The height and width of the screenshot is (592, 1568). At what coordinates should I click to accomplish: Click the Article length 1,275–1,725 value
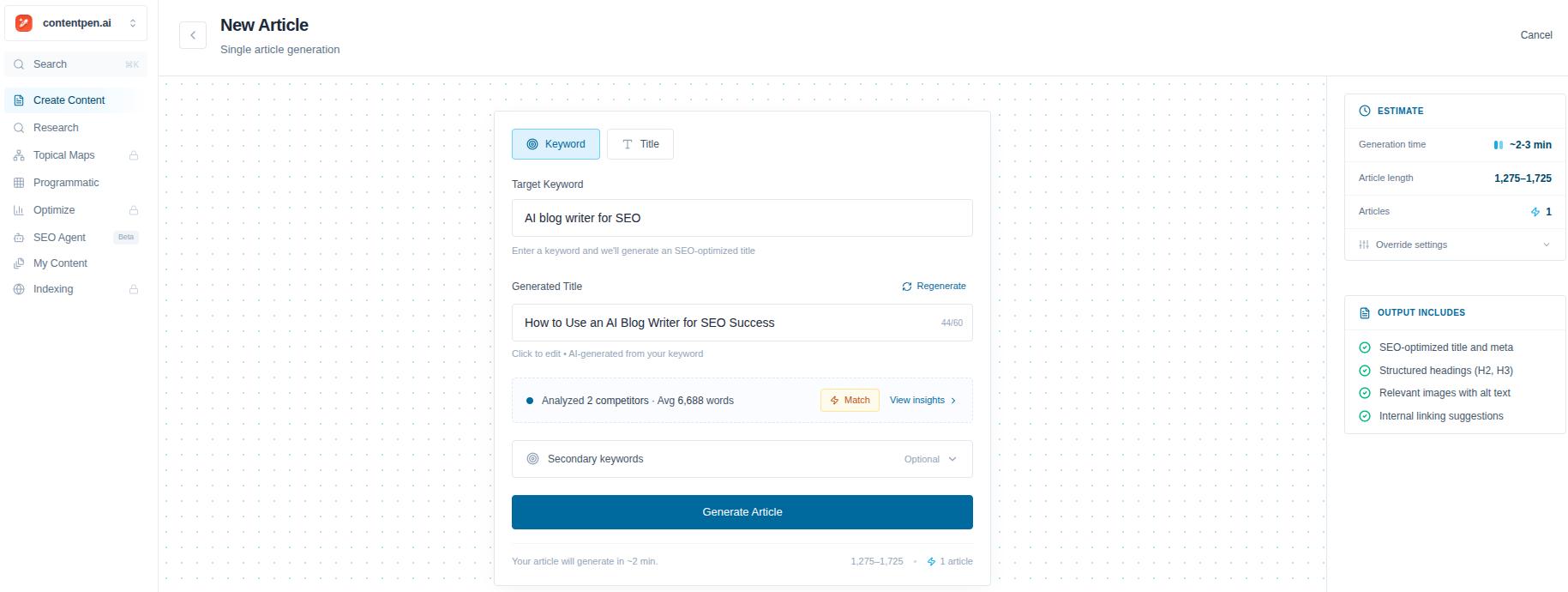click(x=1523, y=178)
